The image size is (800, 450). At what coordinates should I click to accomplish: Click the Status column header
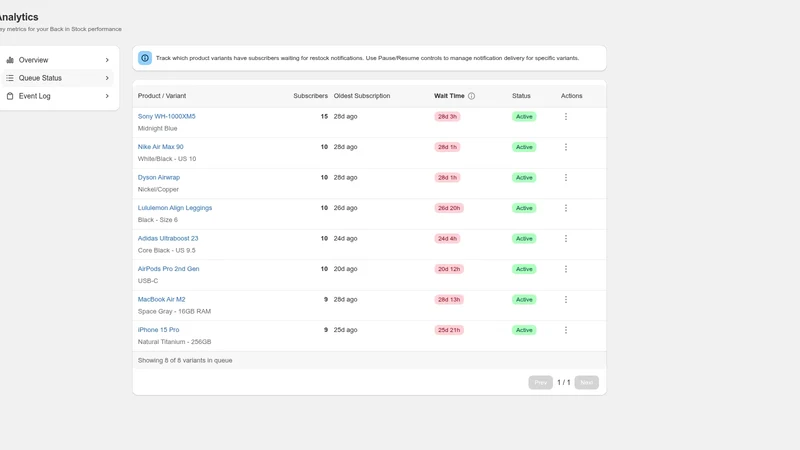[521, 96]
